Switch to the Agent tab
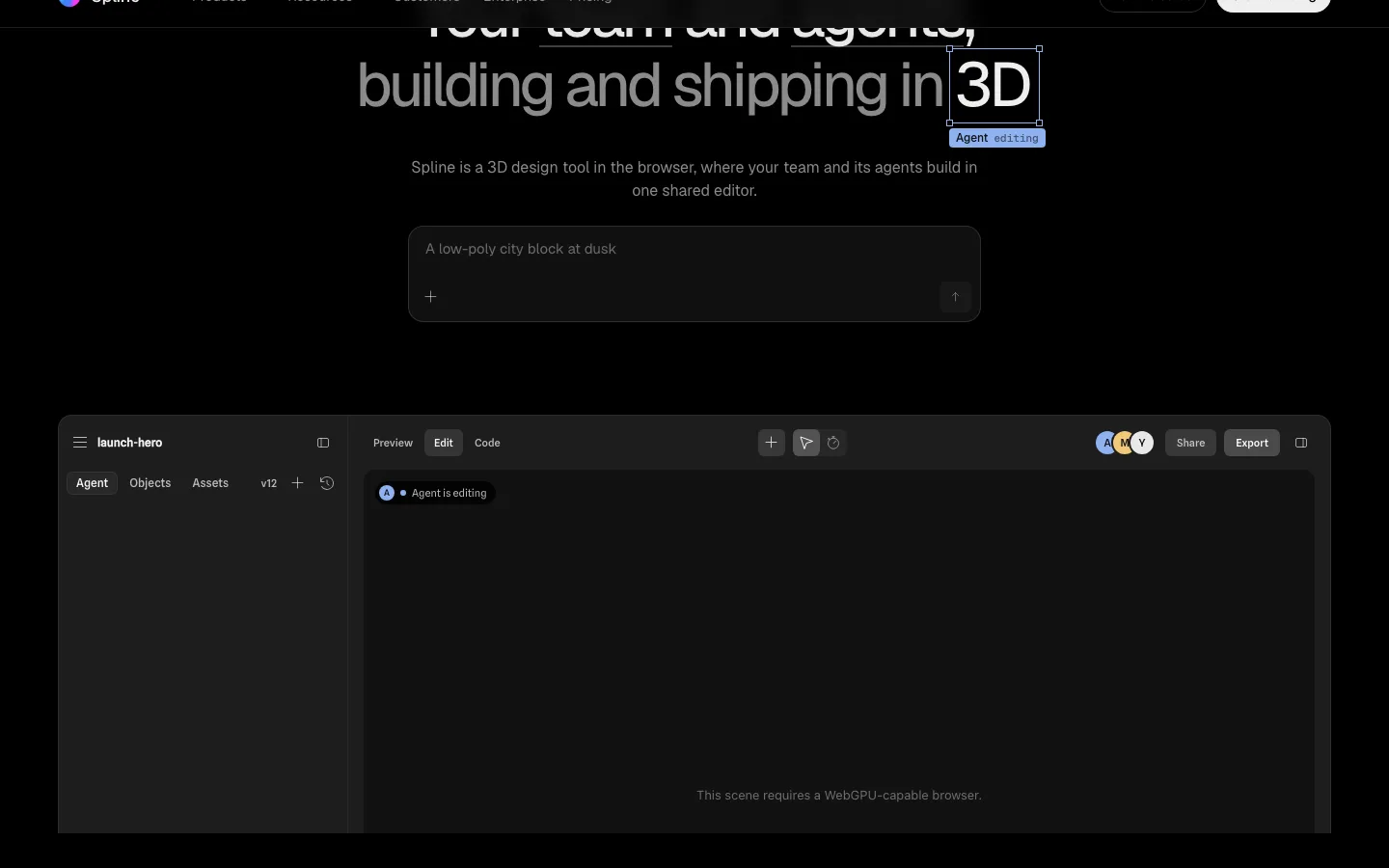Viewport: 1389px width, 868px height. point(93,483)
